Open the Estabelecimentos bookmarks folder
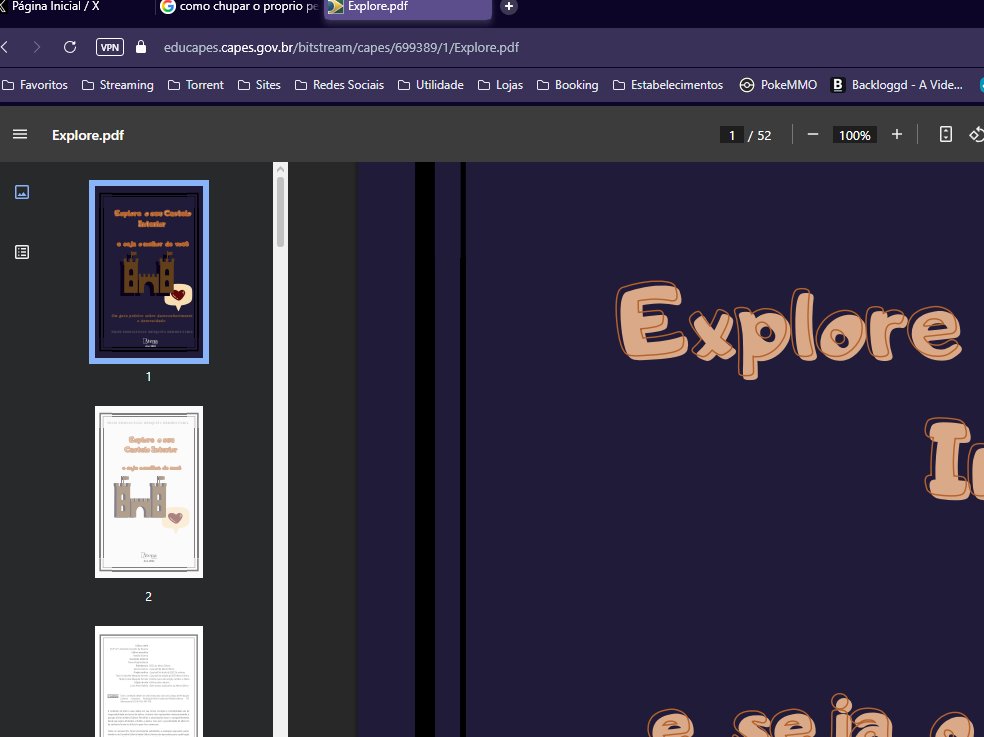984x737 pixels. tap(668, 85)
